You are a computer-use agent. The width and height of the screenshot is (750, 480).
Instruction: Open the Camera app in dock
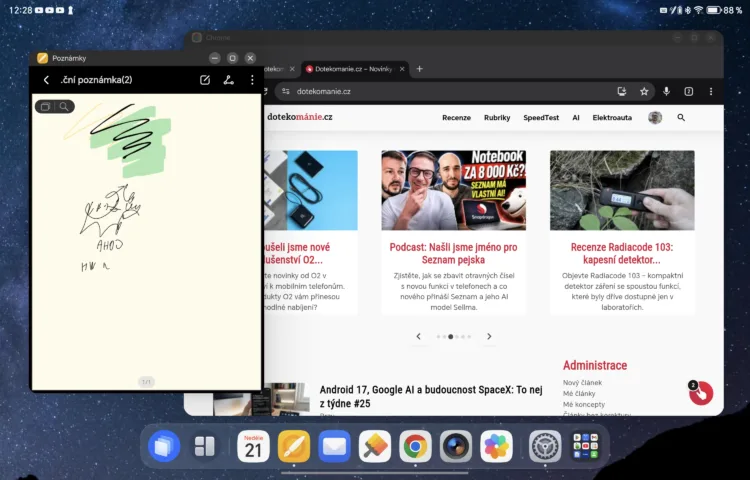tap(456, 447)
